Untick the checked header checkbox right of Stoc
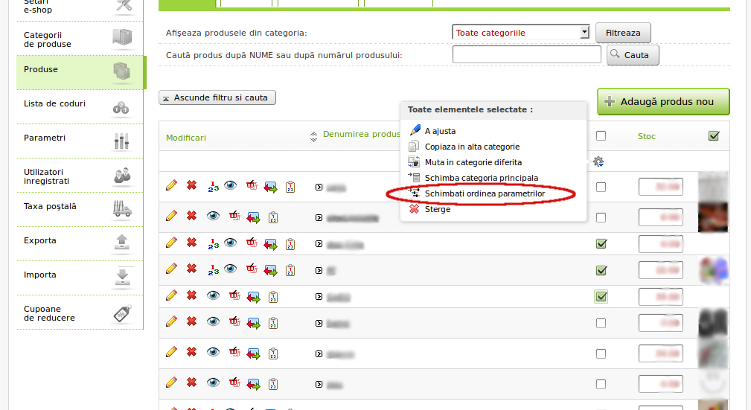The image size is (751, 410). [714, 136]
